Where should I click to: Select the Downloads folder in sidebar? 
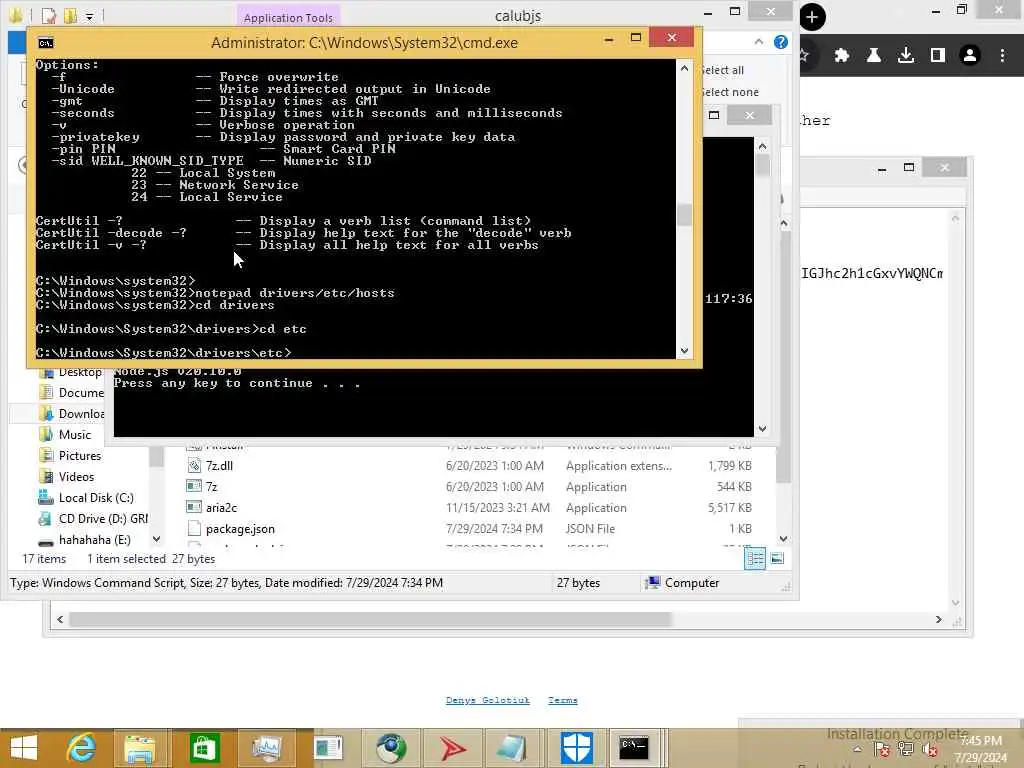click(x=71, y=413)
